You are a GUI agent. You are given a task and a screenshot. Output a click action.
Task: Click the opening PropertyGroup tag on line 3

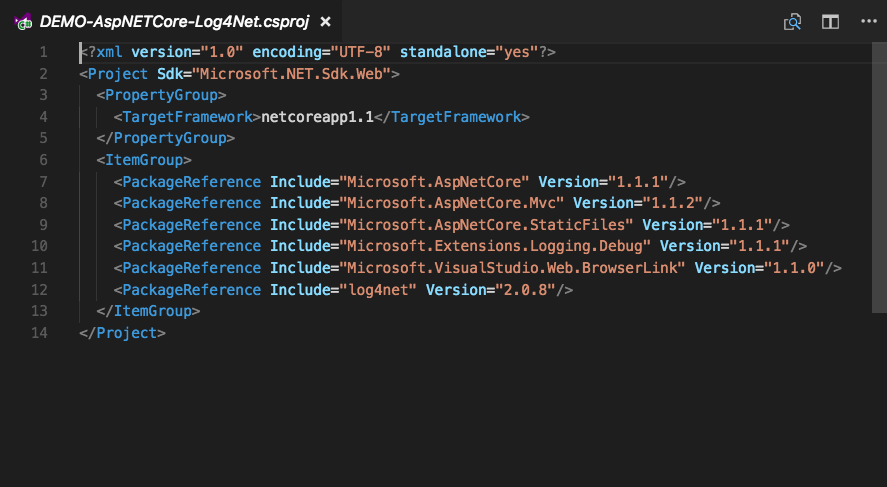(161, 95)
